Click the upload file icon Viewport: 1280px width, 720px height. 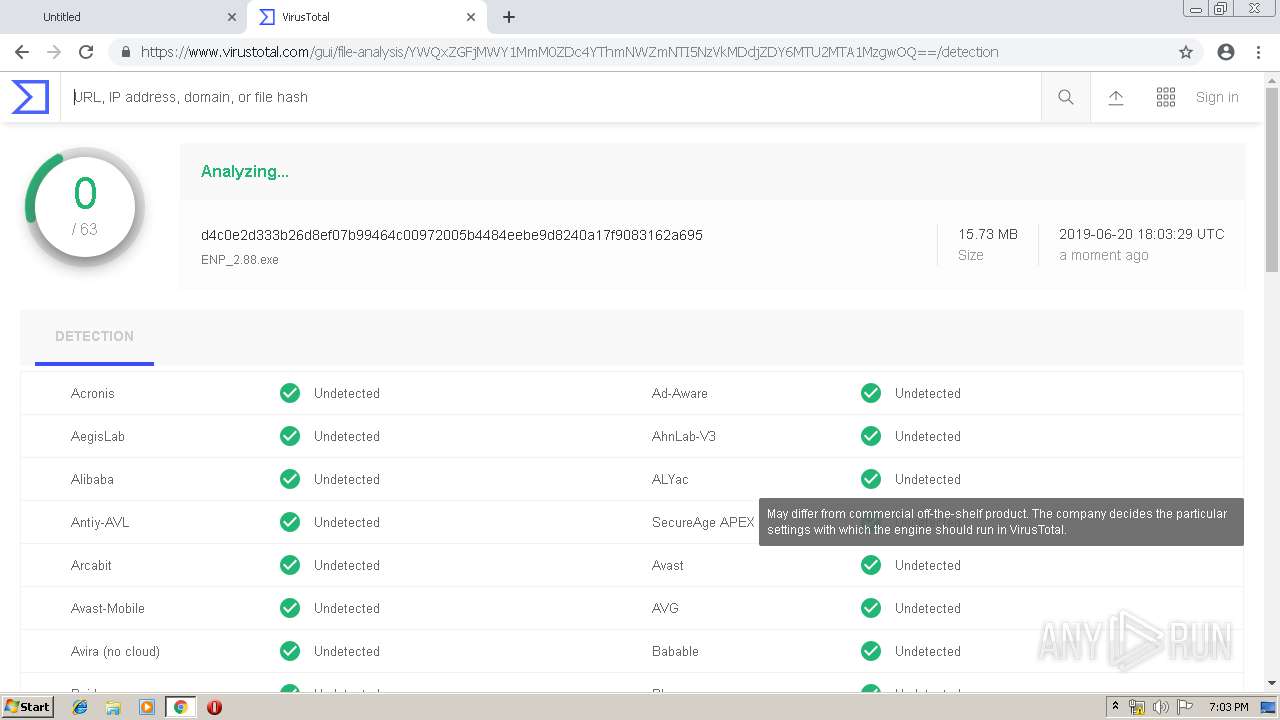1116,97
